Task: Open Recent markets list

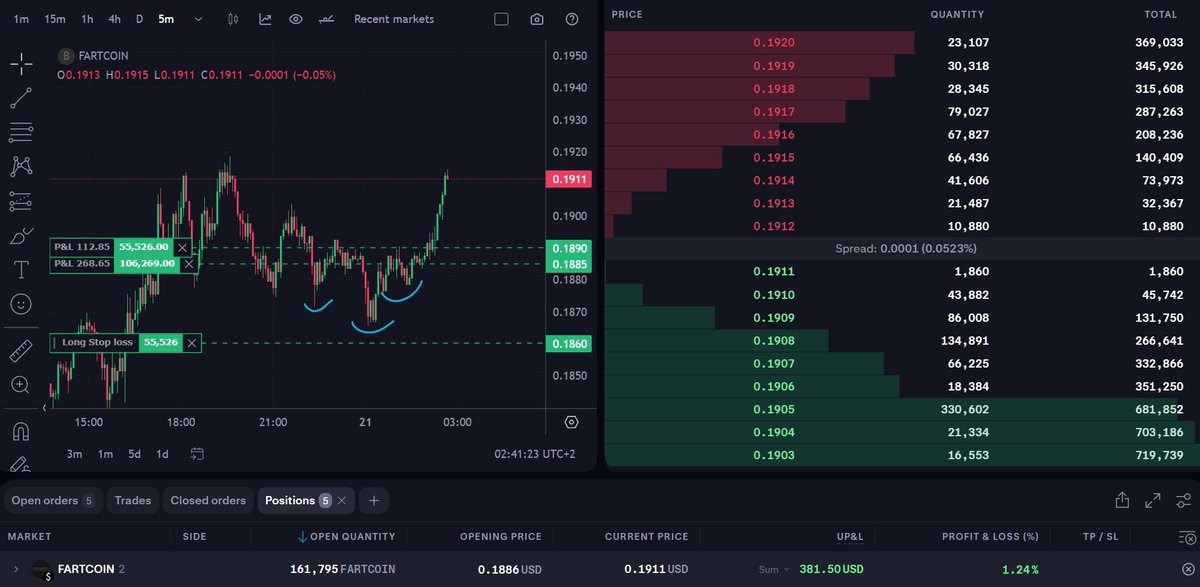Action: (x=394, y=19)
